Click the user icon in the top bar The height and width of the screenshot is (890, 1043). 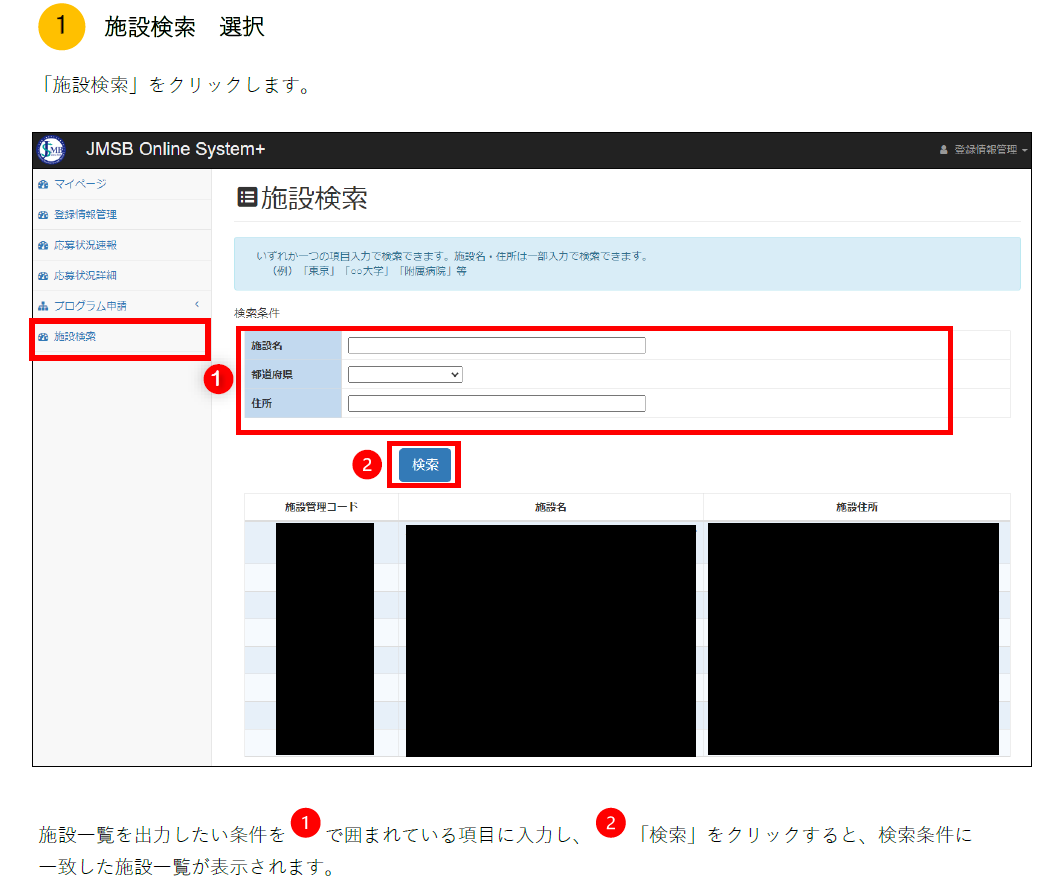[x=943, y=150]
